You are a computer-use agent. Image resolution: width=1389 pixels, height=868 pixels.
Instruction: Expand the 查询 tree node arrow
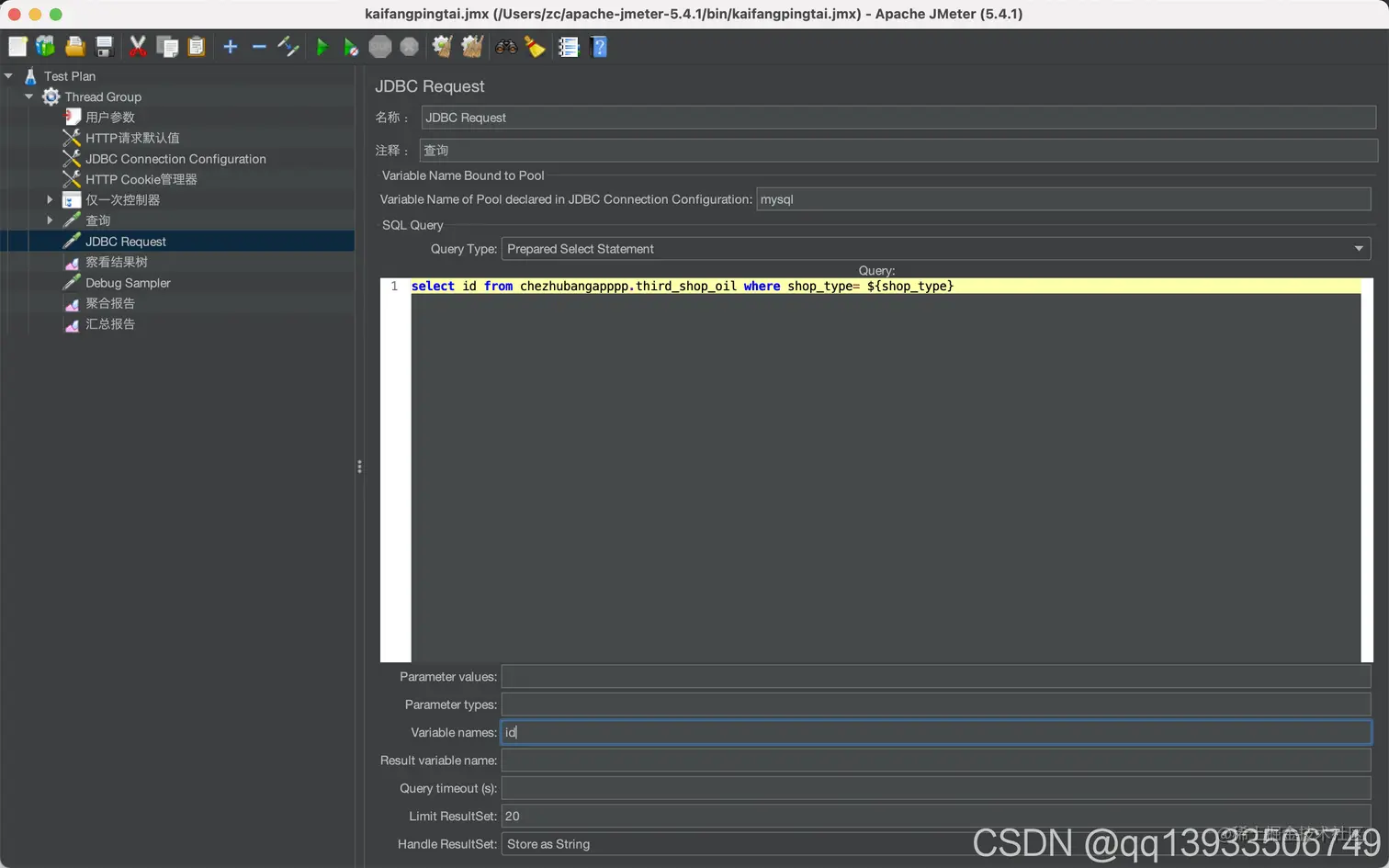(50, 220)
